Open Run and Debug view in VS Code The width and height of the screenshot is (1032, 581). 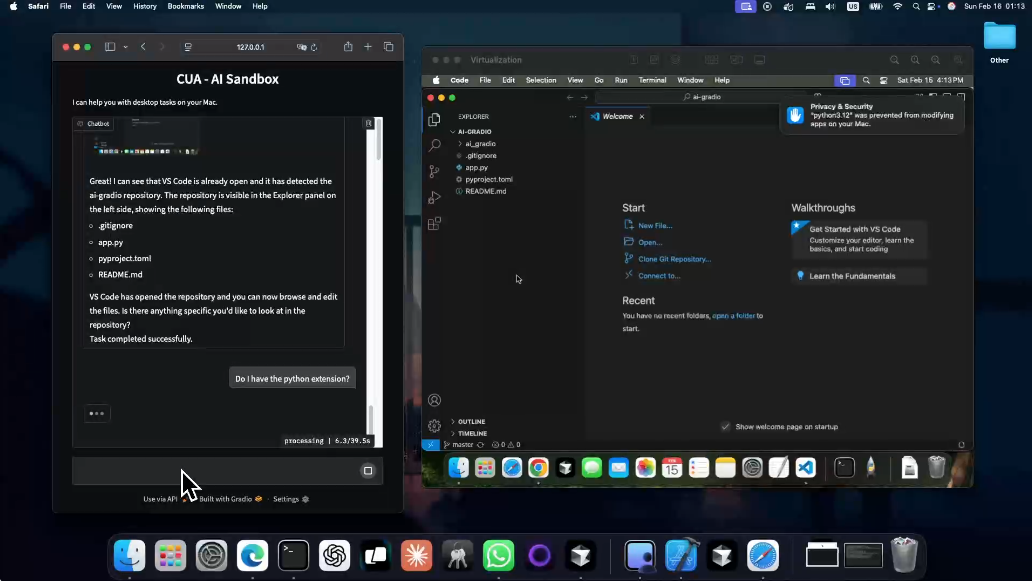pyautogui.click(x=434, y=197)
